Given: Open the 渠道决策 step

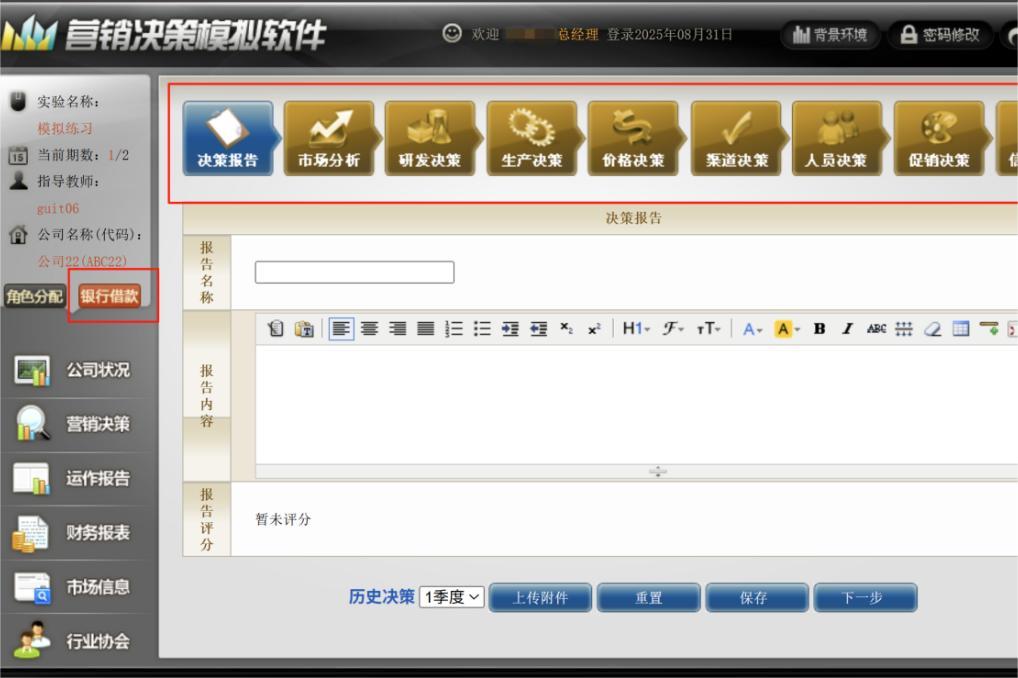Looking at the screenshot, I should (x=736, y=138).
